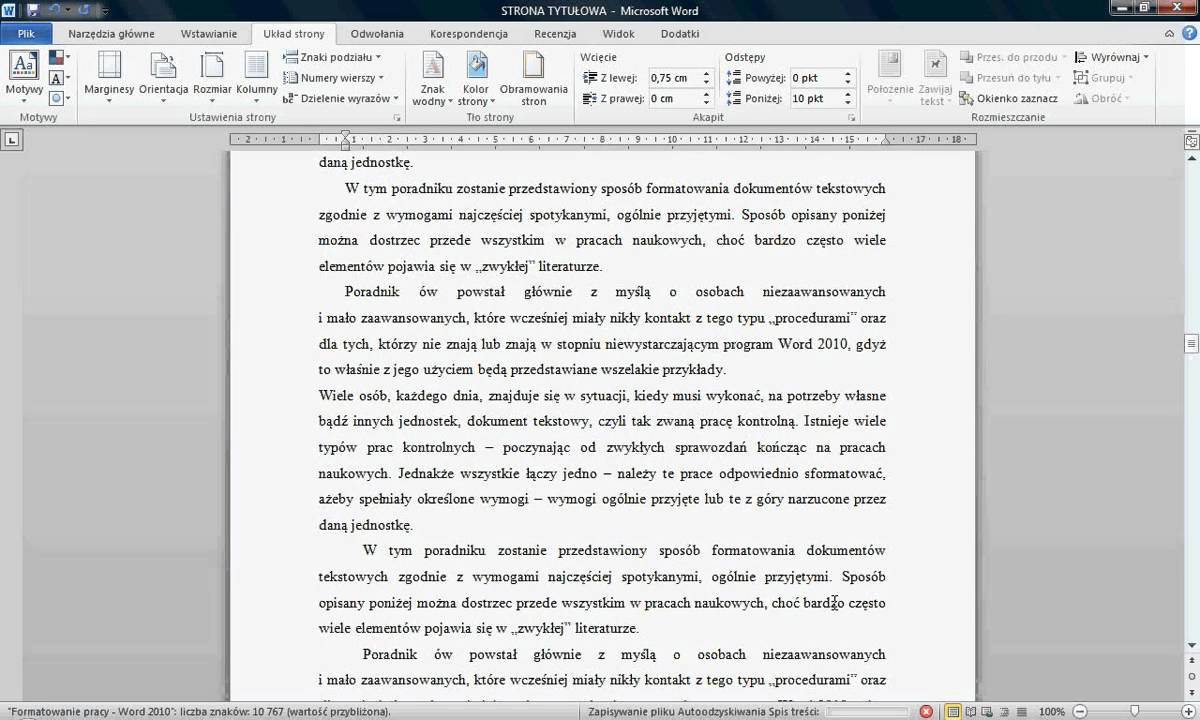Click the Położenie position button
This screenshot has height=720, width=1200.
point(890,79)
